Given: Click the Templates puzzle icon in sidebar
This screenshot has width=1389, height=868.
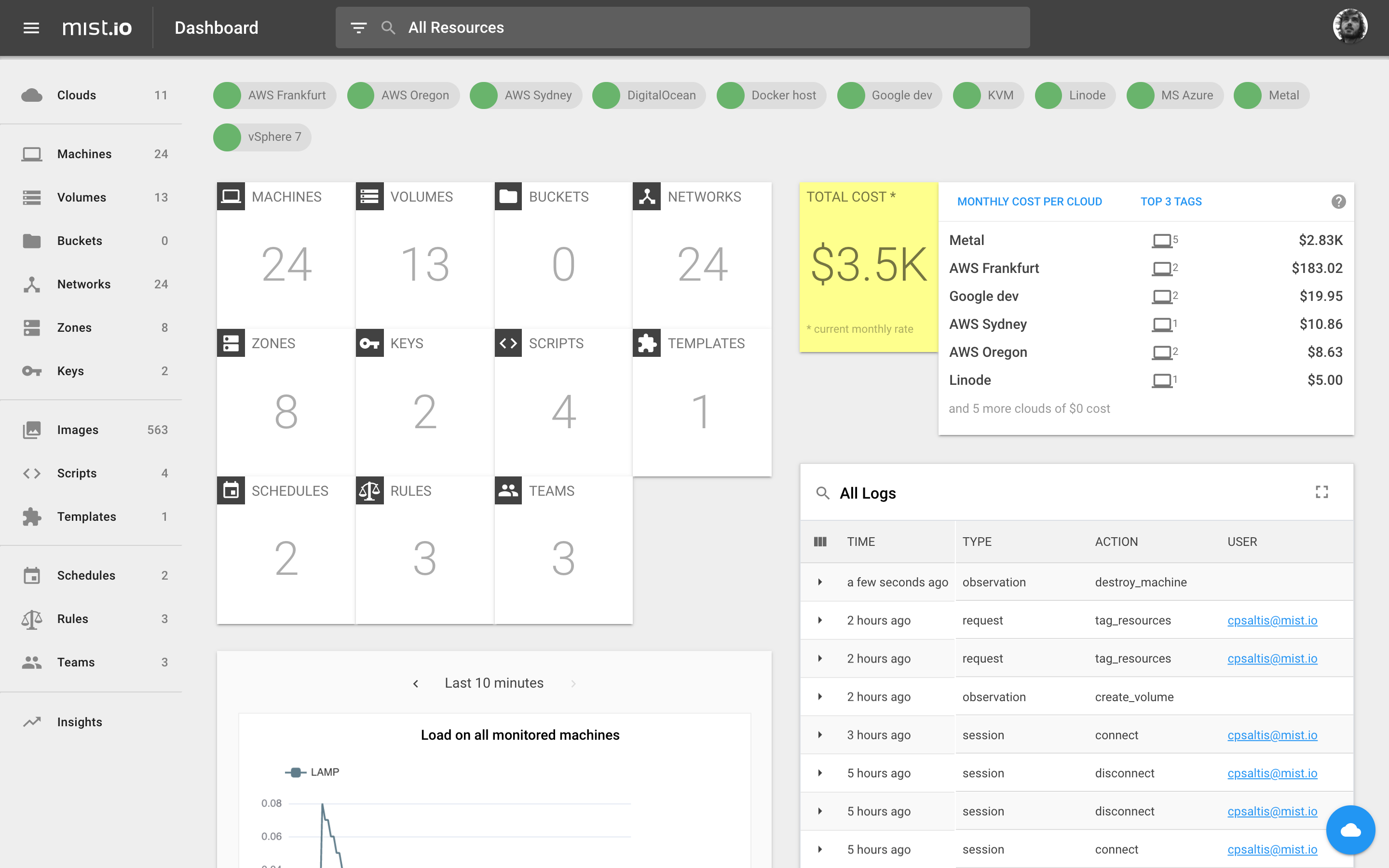Looking at the screenshot, I should [x=31, y=516].
